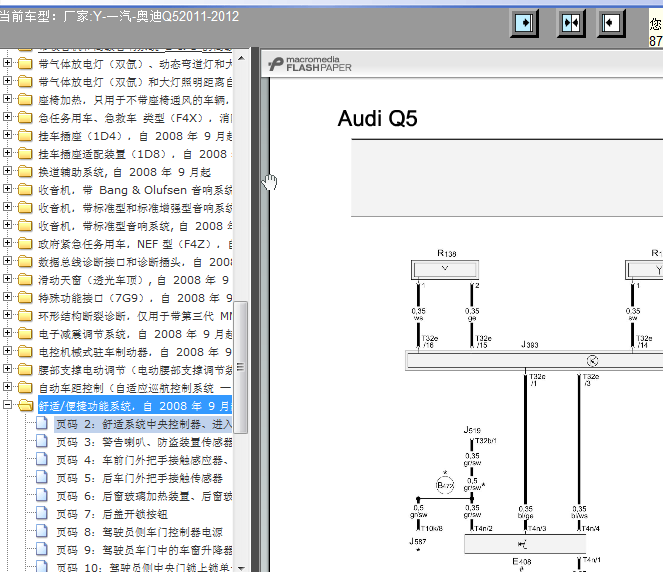Expand the 座椅加热 folder node
663x572 pixels.
click(x=7, y=99)
